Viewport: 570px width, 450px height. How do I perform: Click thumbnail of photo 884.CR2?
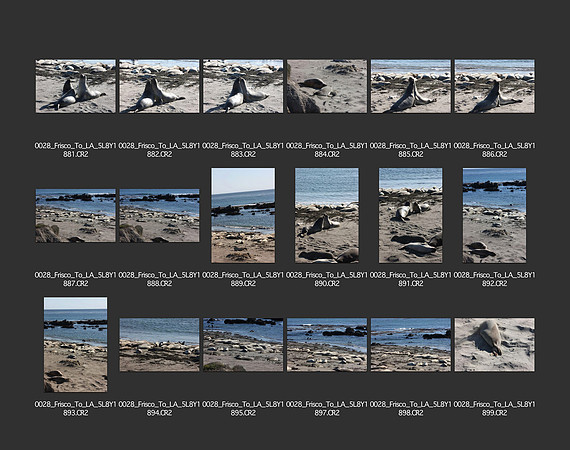[x=327, y=86]
